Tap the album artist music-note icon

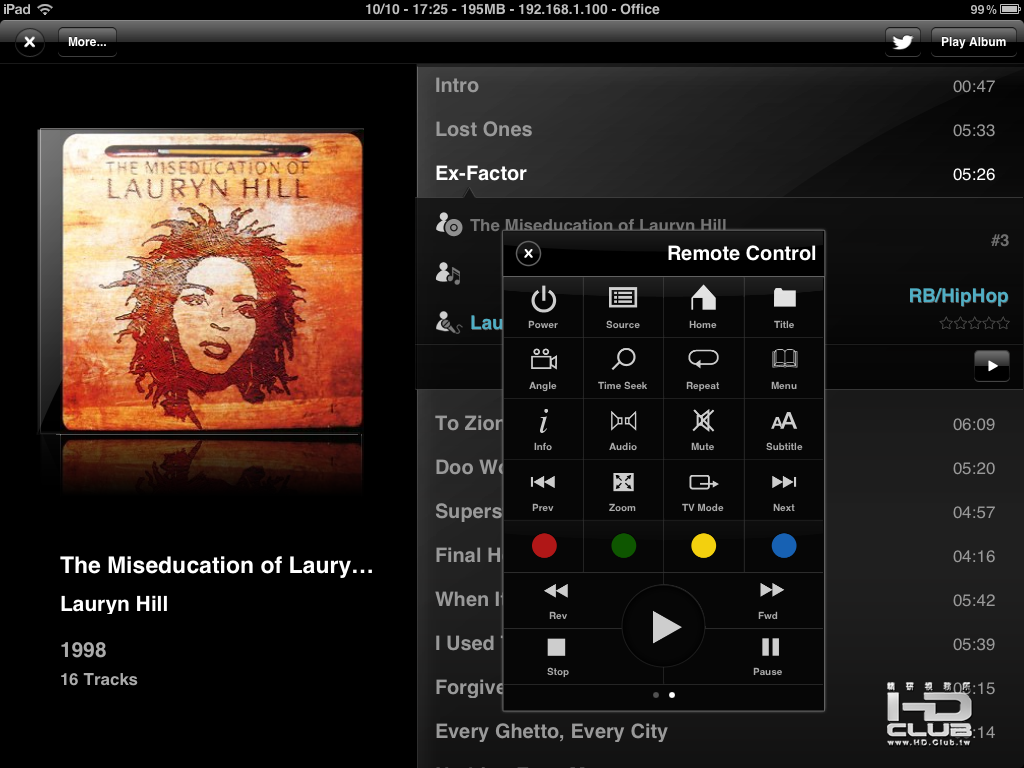tap(448, 273)
